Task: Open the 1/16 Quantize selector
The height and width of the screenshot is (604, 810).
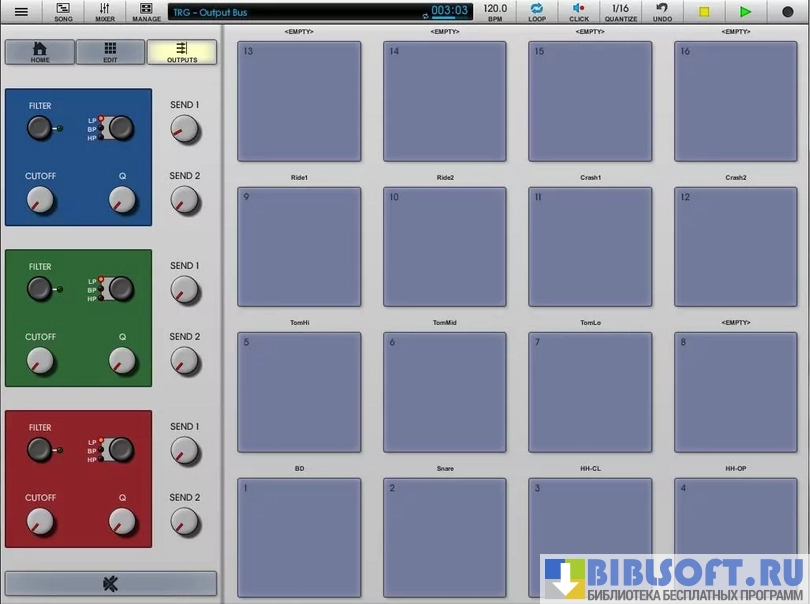Action: point(620,12)
